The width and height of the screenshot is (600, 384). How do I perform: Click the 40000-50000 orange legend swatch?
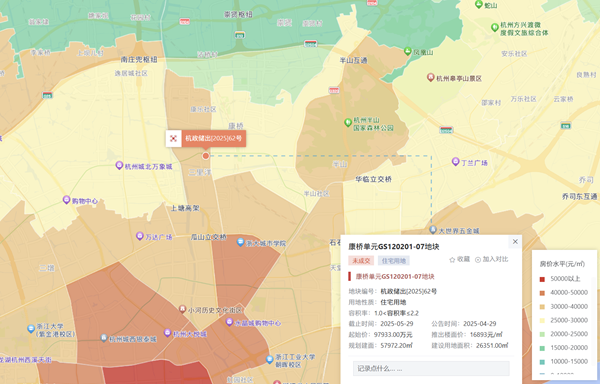542,293
